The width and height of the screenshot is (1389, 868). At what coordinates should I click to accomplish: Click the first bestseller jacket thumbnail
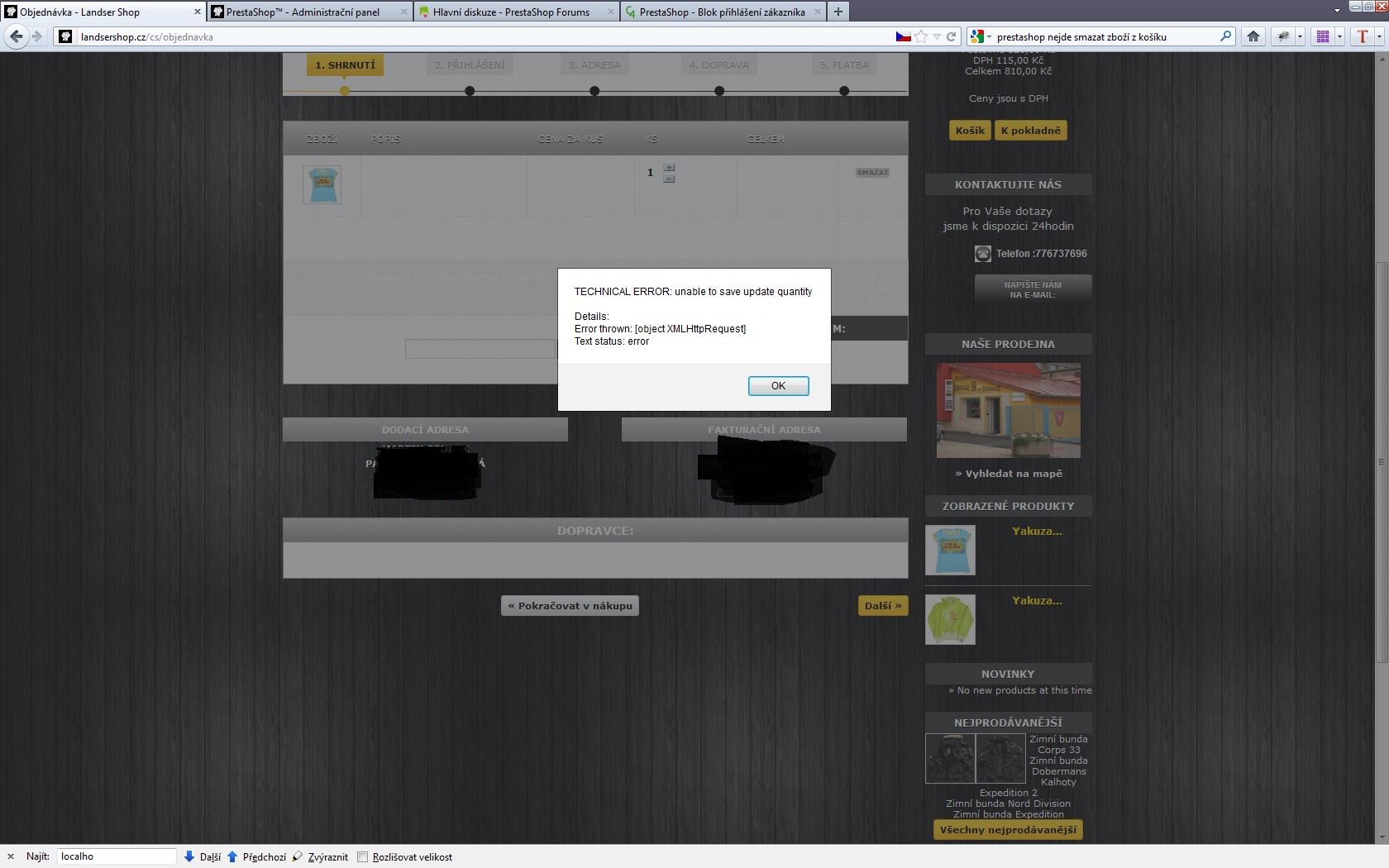click(950, 758)
